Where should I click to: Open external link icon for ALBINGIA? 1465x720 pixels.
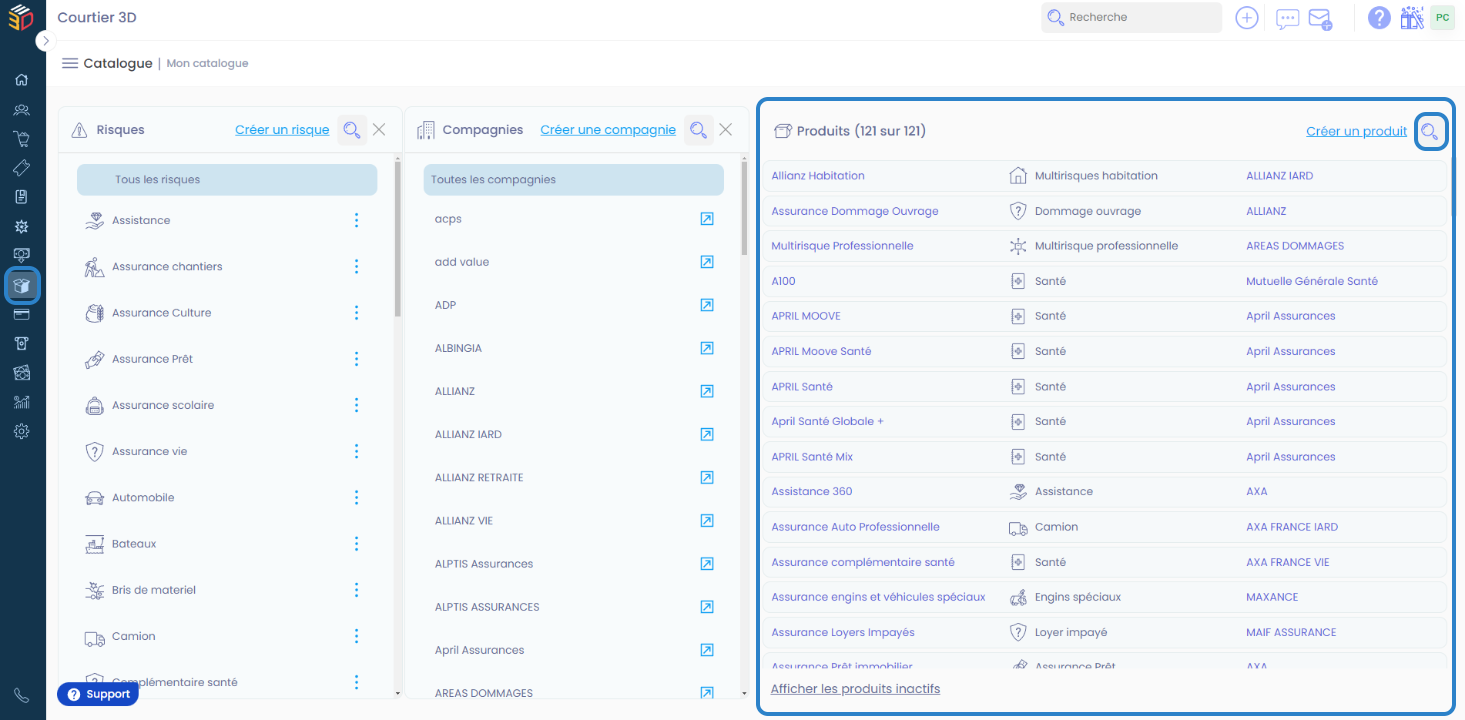(707, 348)
